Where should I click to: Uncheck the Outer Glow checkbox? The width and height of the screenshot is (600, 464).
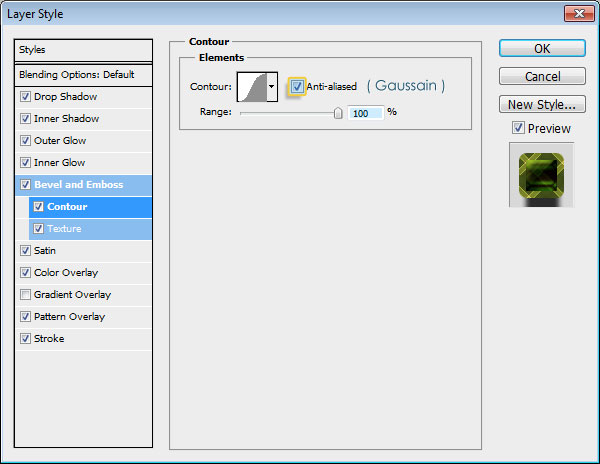click(x=25, y=141)
